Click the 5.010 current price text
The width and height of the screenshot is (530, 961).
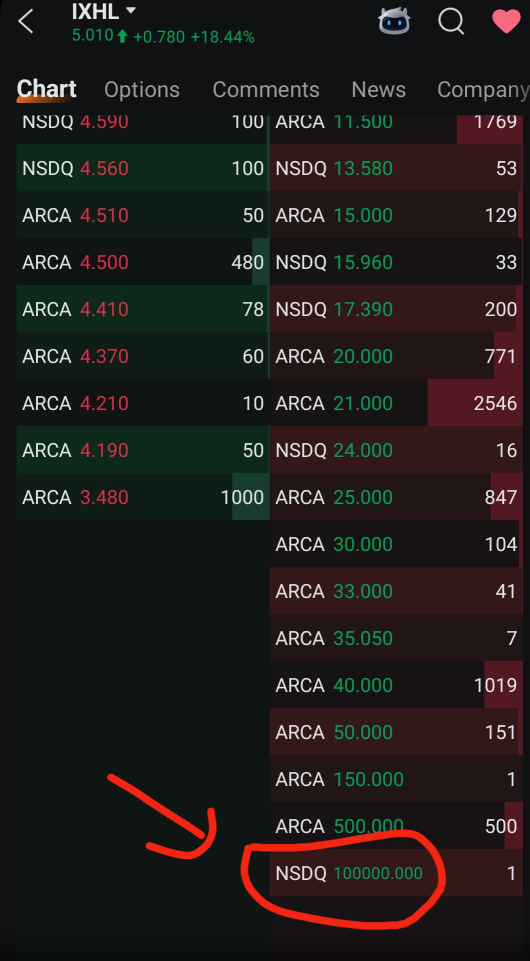93,36
